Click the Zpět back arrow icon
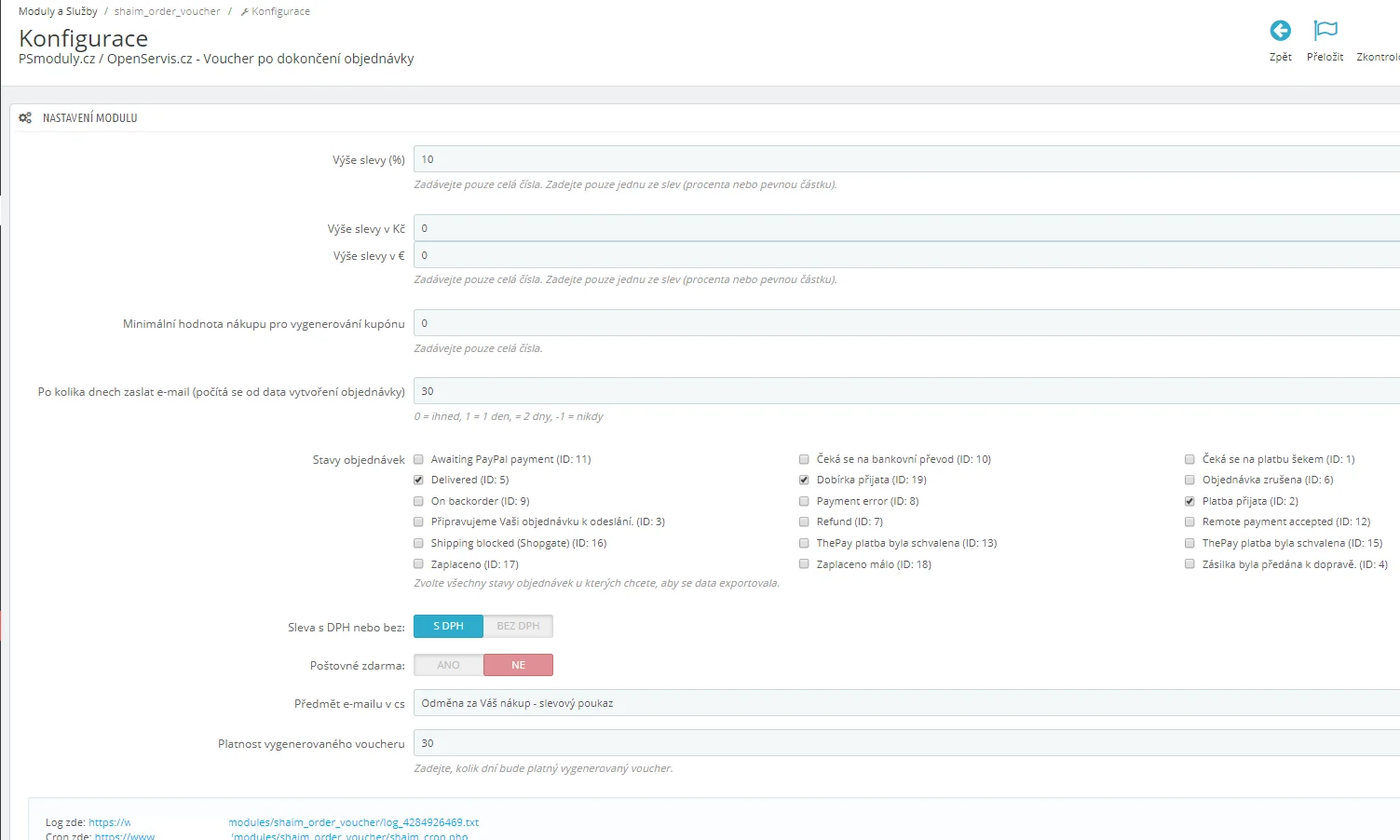The image size is (1400, 840). pos(1280,32)
